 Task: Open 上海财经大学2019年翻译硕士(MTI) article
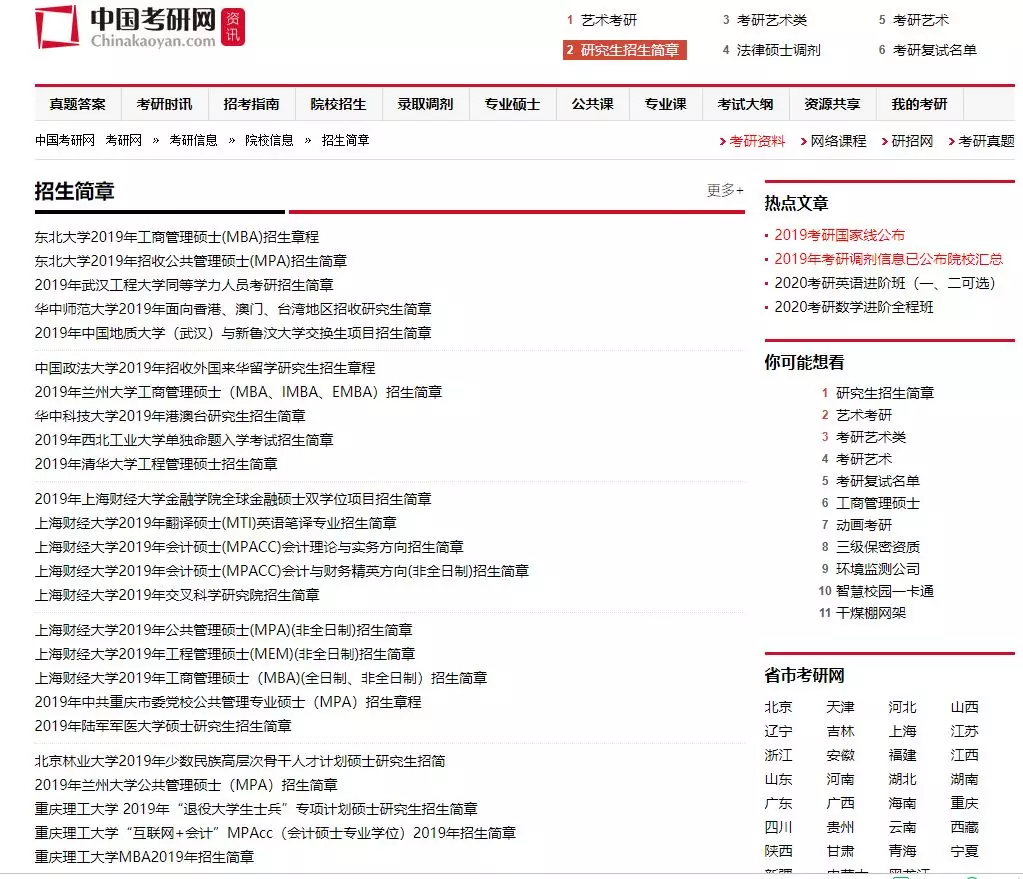point(215,523)
